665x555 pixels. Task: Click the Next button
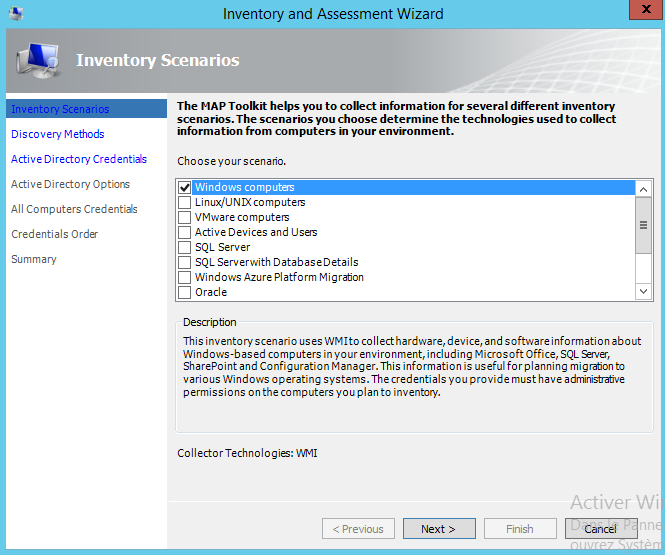(439, 529)
